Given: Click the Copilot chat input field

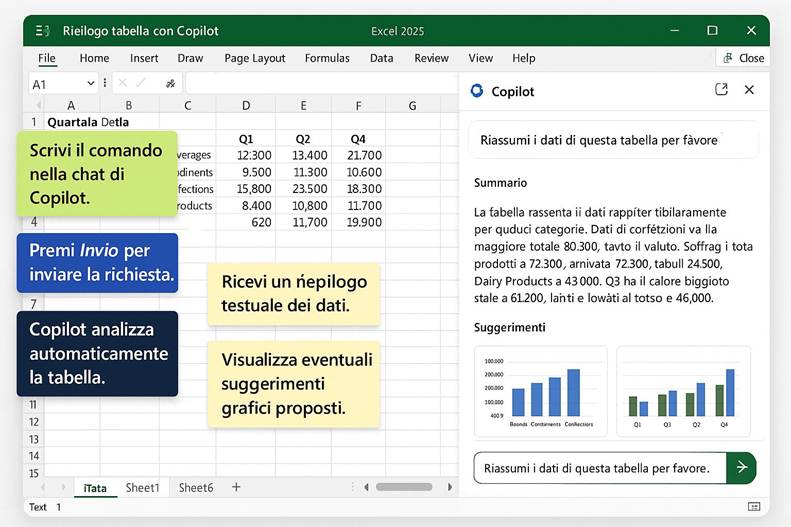Looking at the screenshot, I should coord(597,468).
